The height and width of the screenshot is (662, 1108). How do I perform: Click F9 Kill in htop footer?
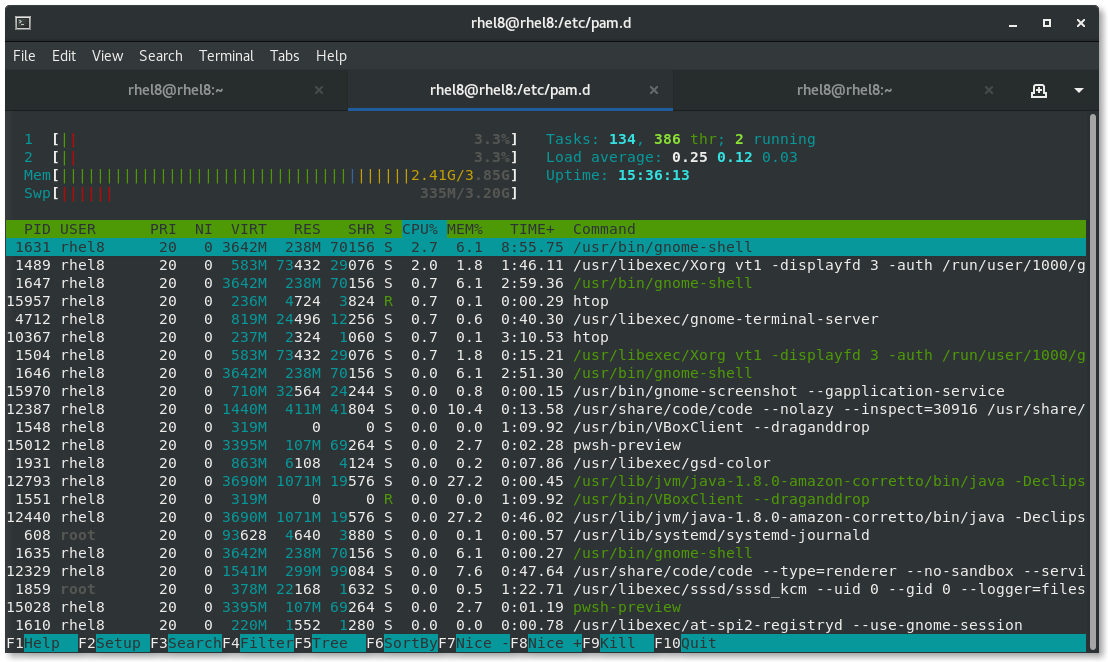pos(618,643)
